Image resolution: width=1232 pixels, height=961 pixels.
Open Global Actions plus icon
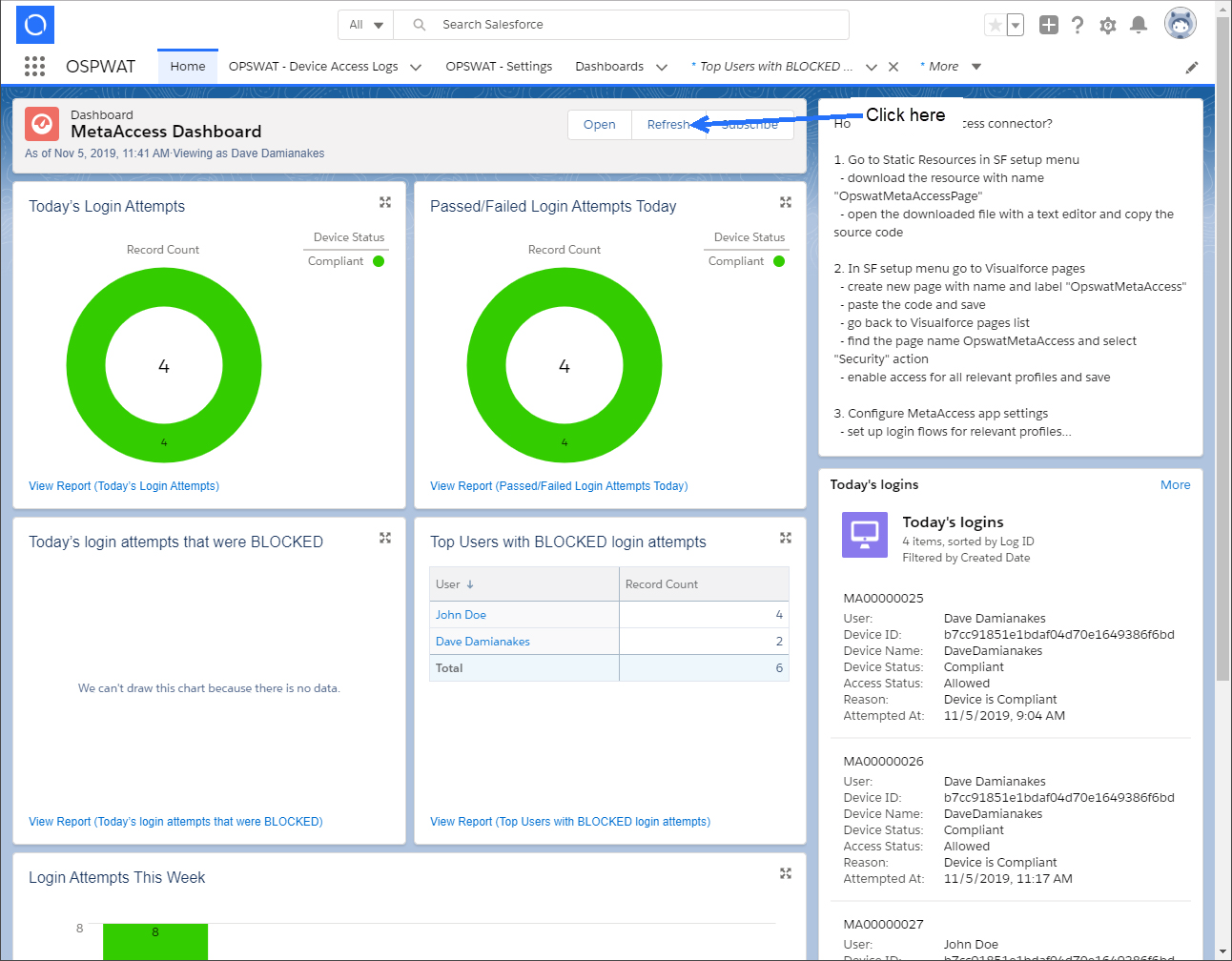coord(1049,25)
